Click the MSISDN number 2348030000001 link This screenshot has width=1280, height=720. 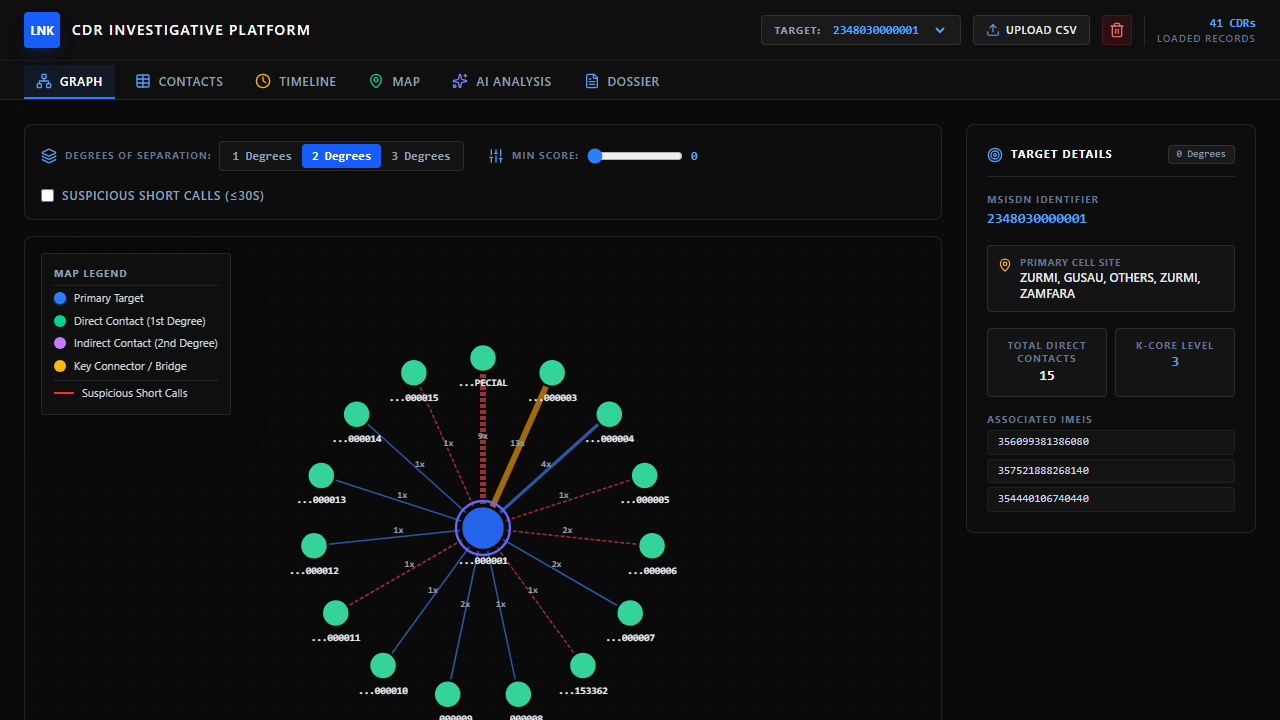tap(1037, 218)
